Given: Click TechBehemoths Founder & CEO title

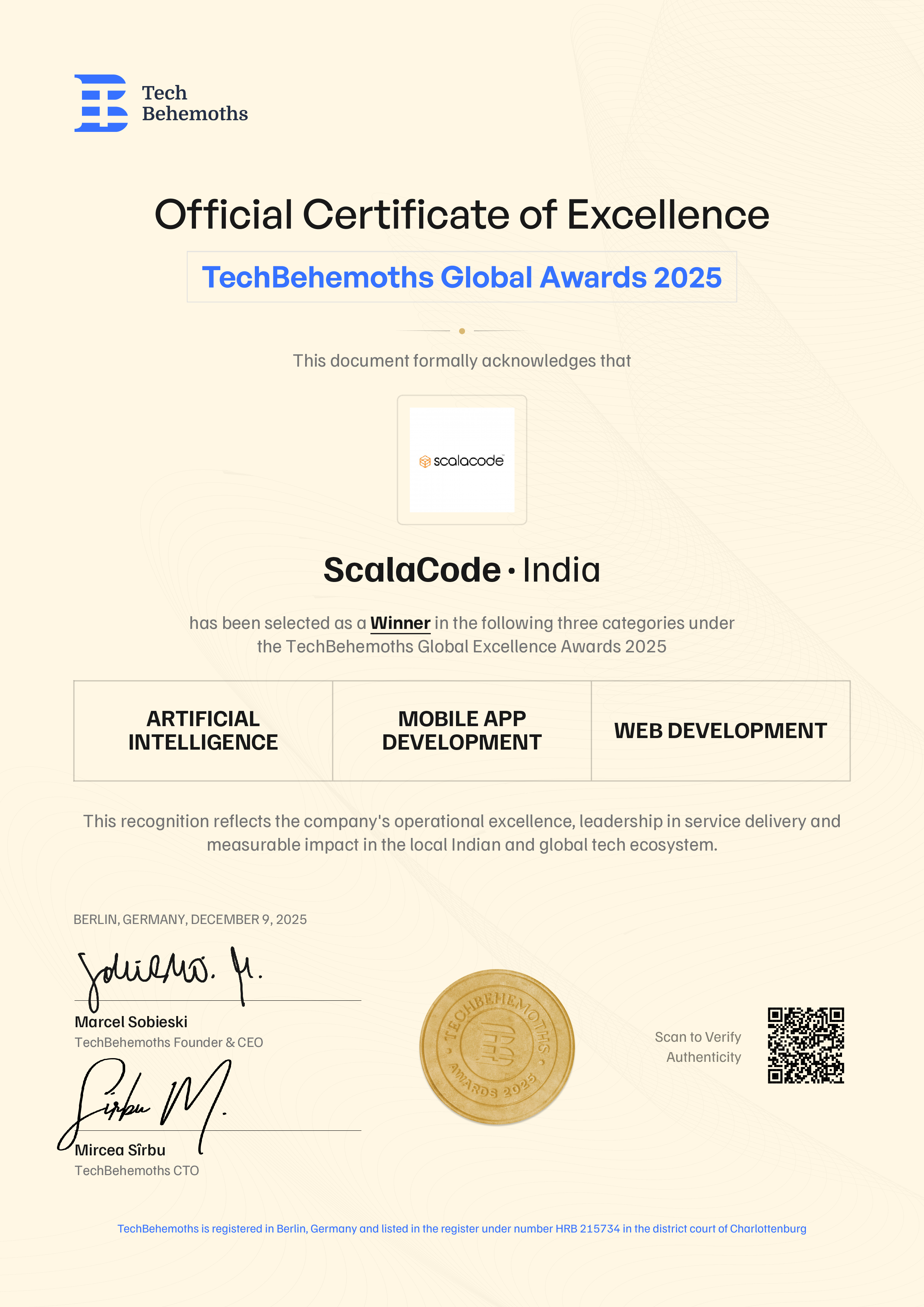Looking at the screenshot, I should point(168,1042).
